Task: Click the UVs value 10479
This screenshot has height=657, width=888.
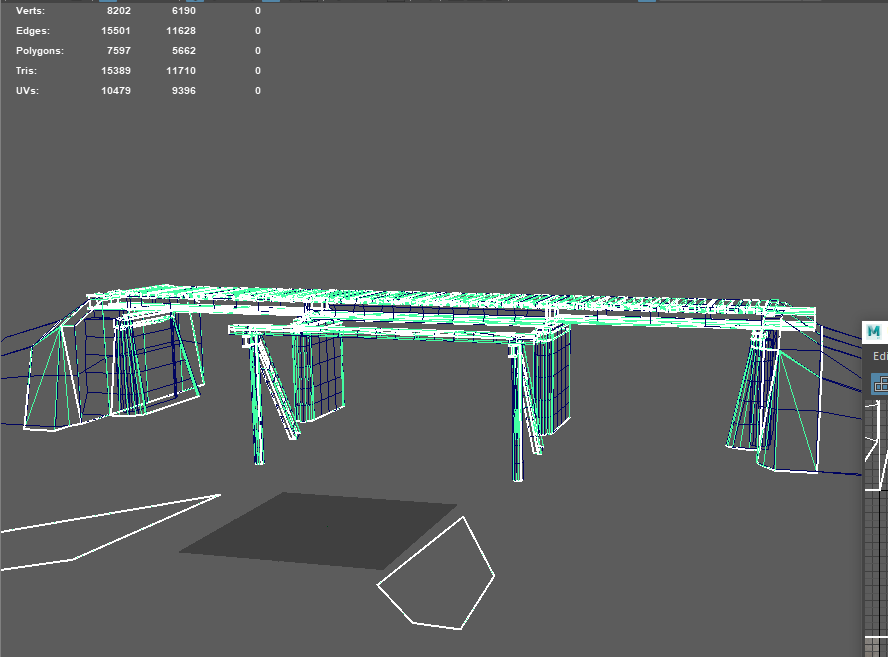Action: 116,91
